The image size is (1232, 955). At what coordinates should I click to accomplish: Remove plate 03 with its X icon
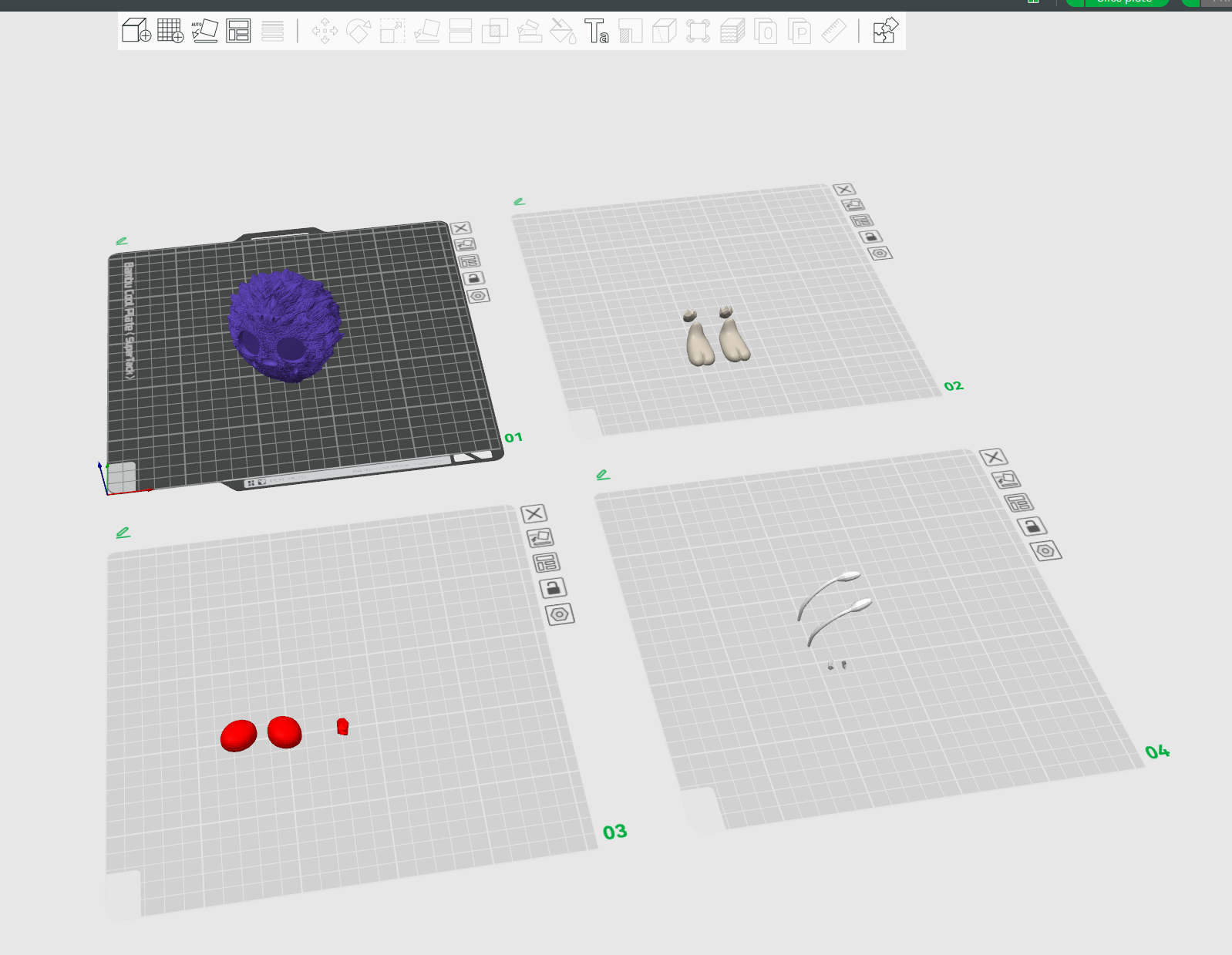(x=534, y=514)
